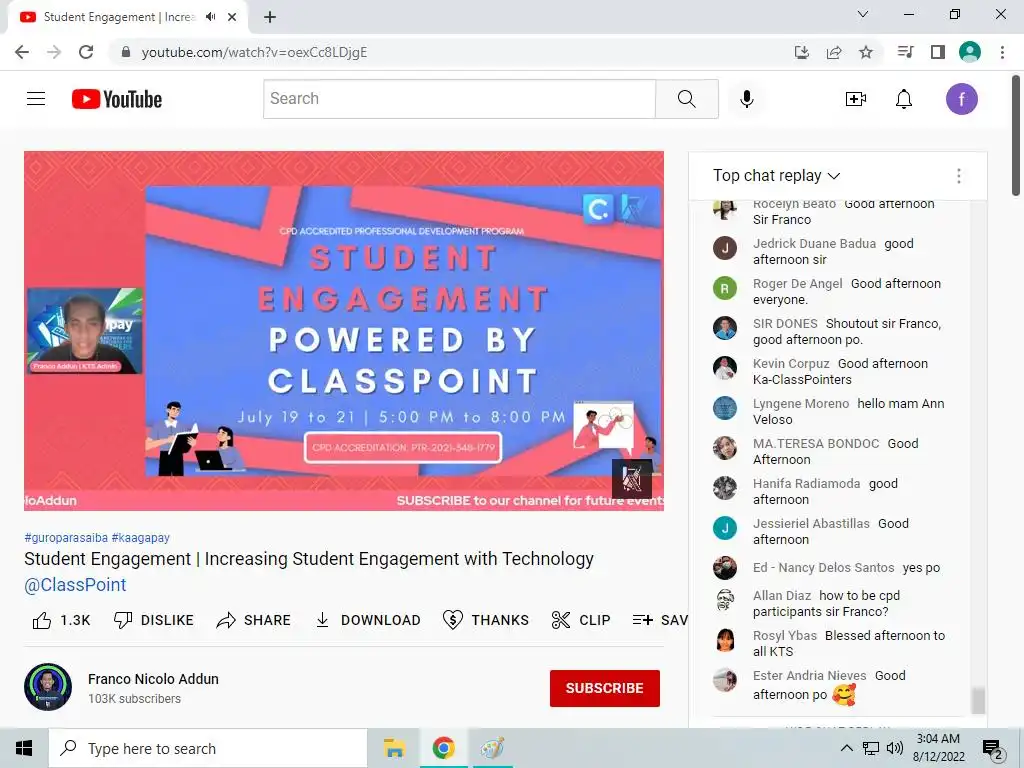Viewport: 1024px width, 768px height.
Task: Open #guroparasaiba hashtag
Action: 66,537
